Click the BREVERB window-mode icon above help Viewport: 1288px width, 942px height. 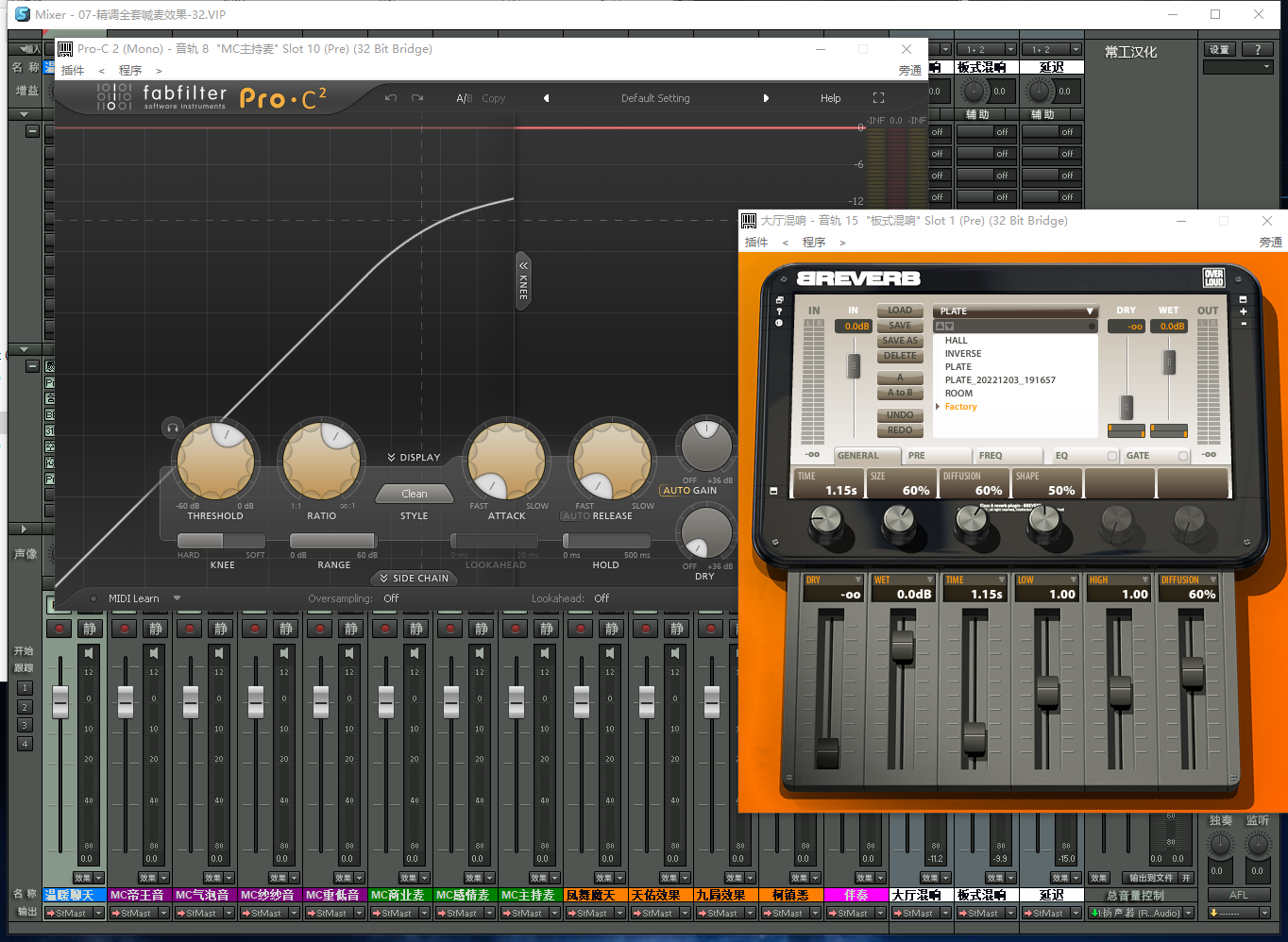(779, 300)
